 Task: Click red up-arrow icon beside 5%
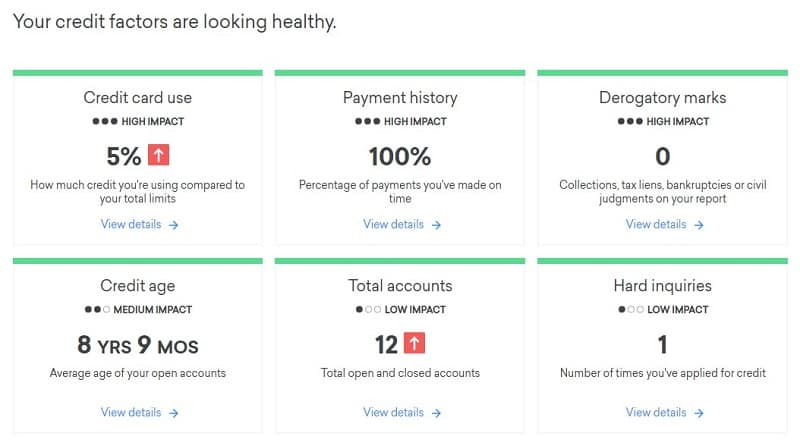(x=159, y=156)
